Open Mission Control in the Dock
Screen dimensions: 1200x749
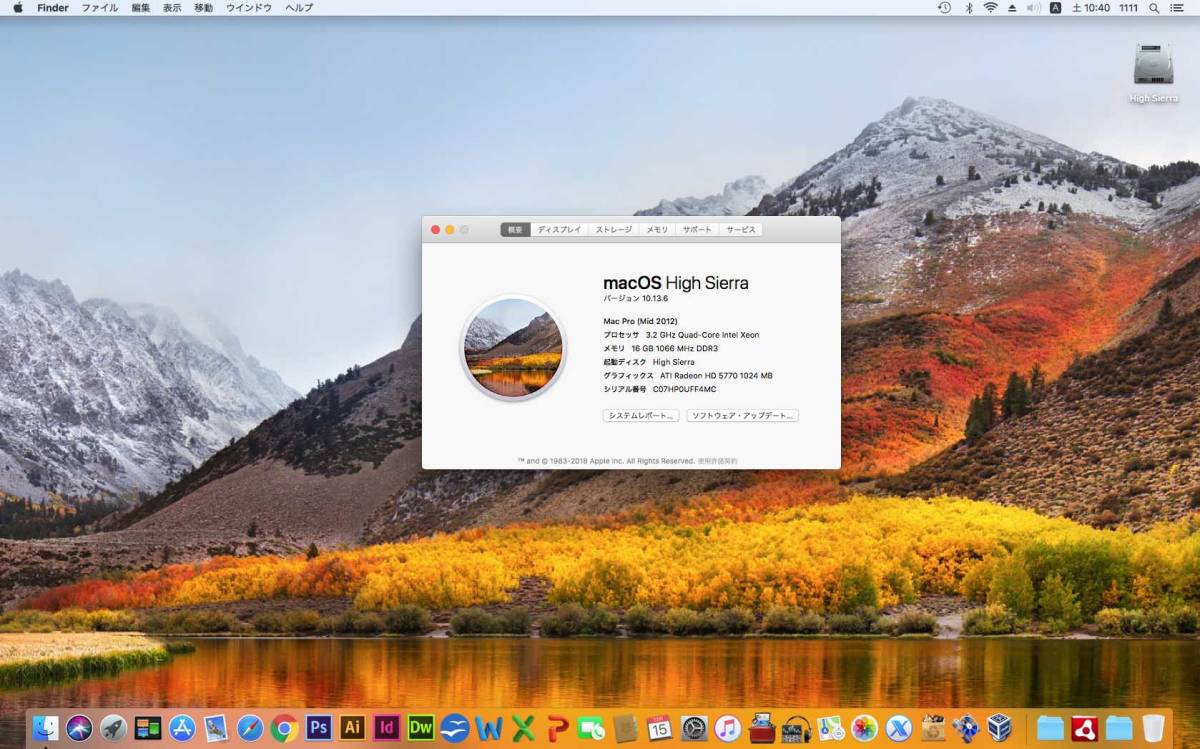click(147, 728)
